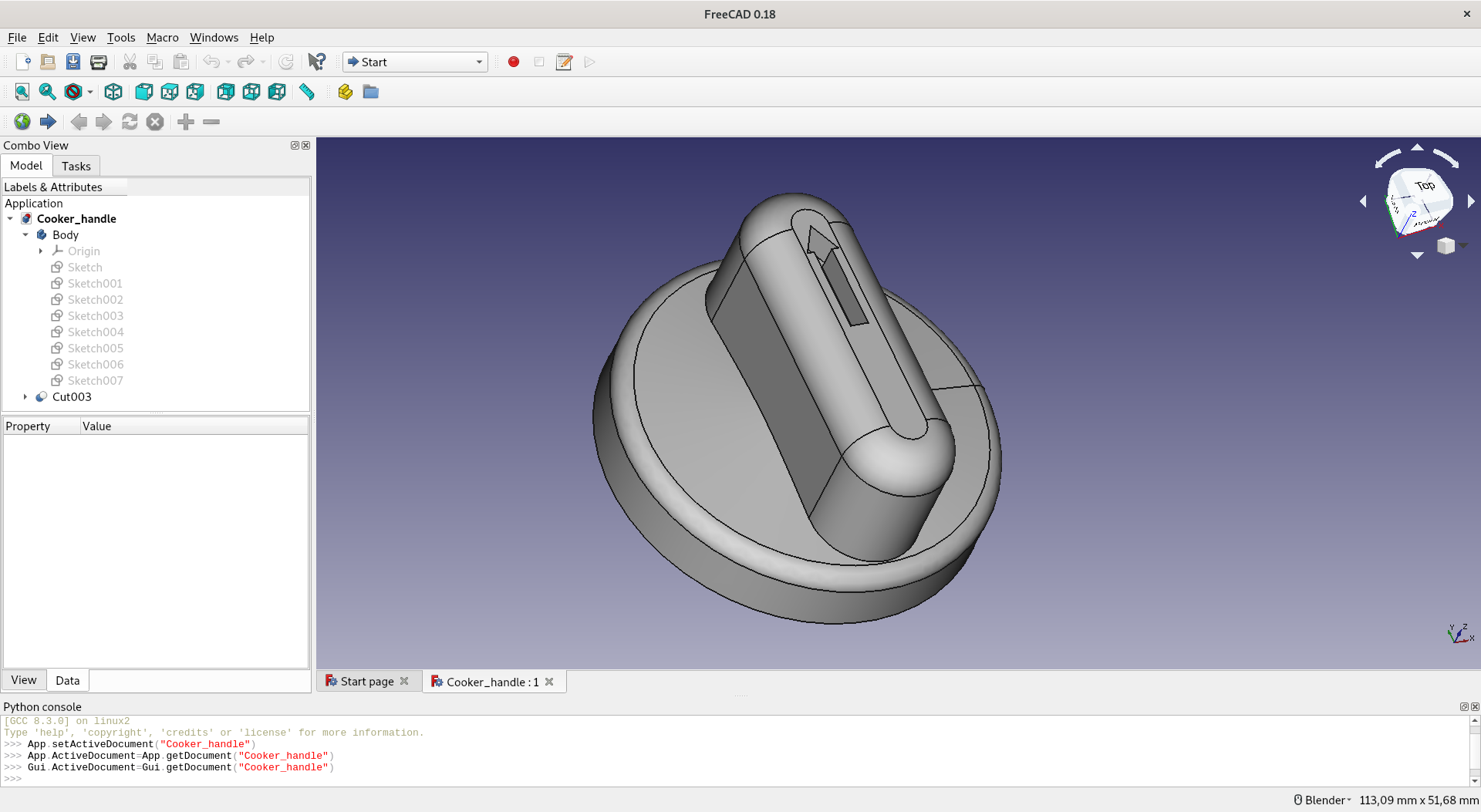The image size is (1481, 812).
Task: Select the Measure distance ruler icon
Action: [307, 93]
